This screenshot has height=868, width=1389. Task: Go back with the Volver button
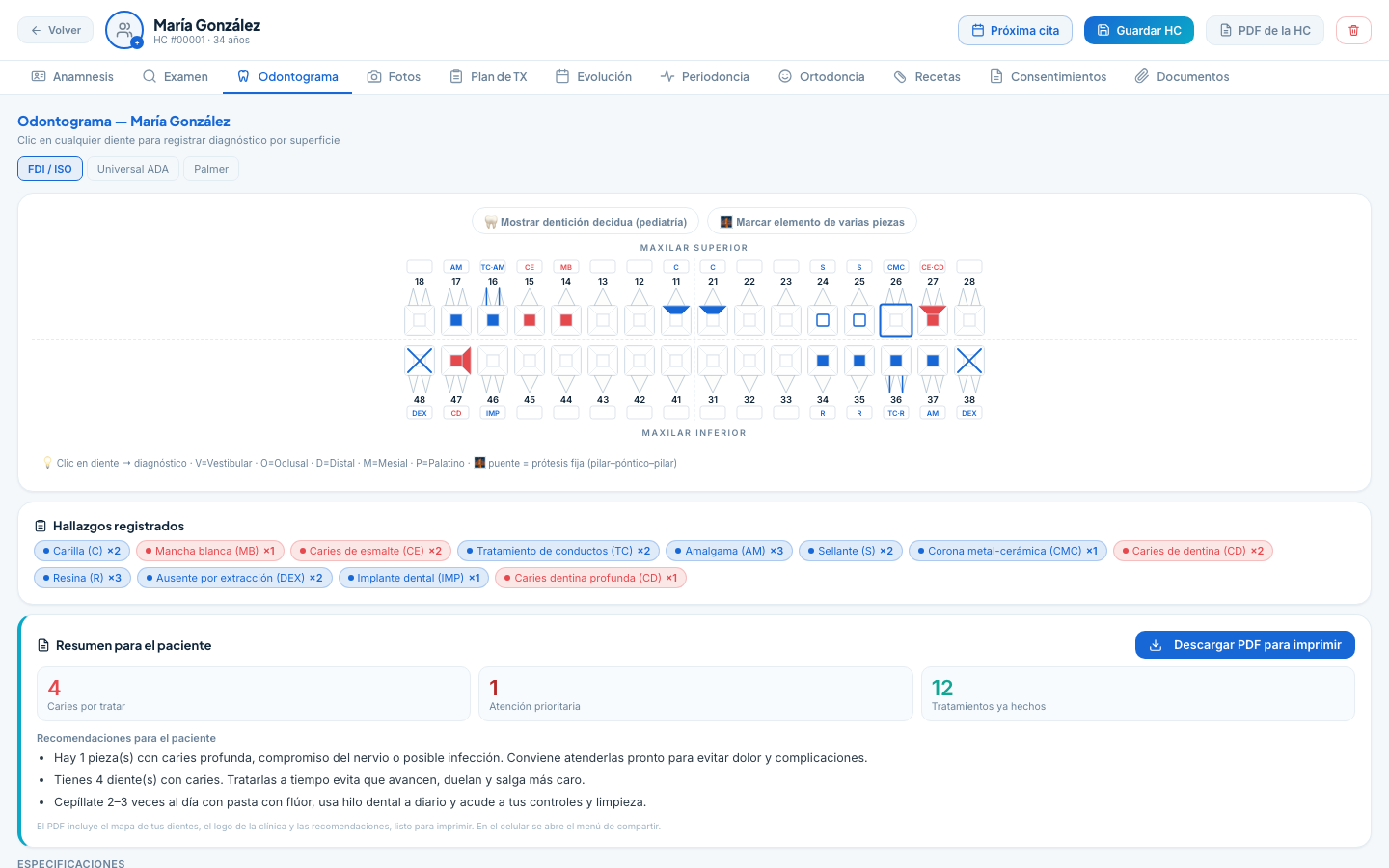56,30
